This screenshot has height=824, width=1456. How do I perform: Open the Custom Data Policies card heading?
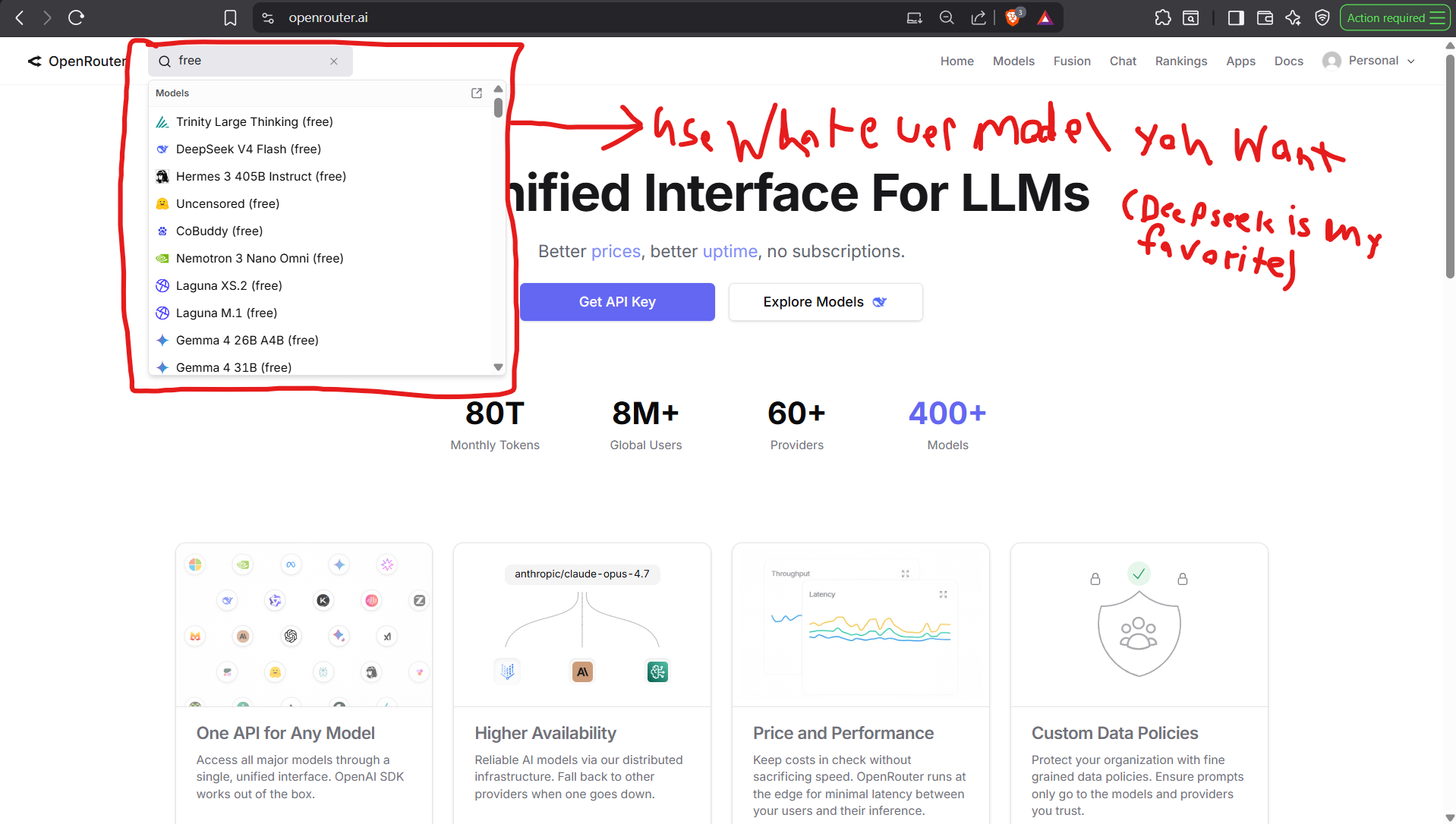coord(1114,733)
